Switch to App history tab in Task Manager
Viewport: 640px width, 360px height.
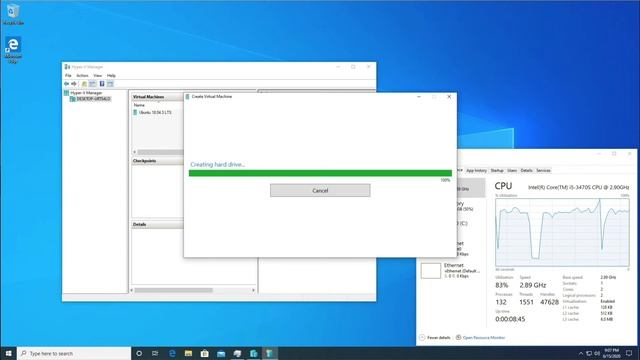[476, 170]
